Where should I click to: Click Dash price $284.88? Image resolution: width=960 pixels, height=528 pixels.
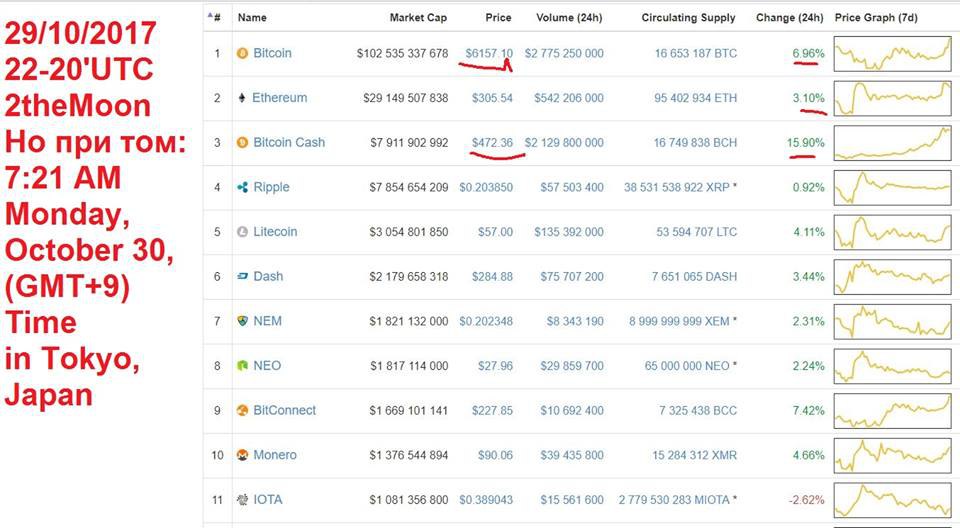pos(492,277)
